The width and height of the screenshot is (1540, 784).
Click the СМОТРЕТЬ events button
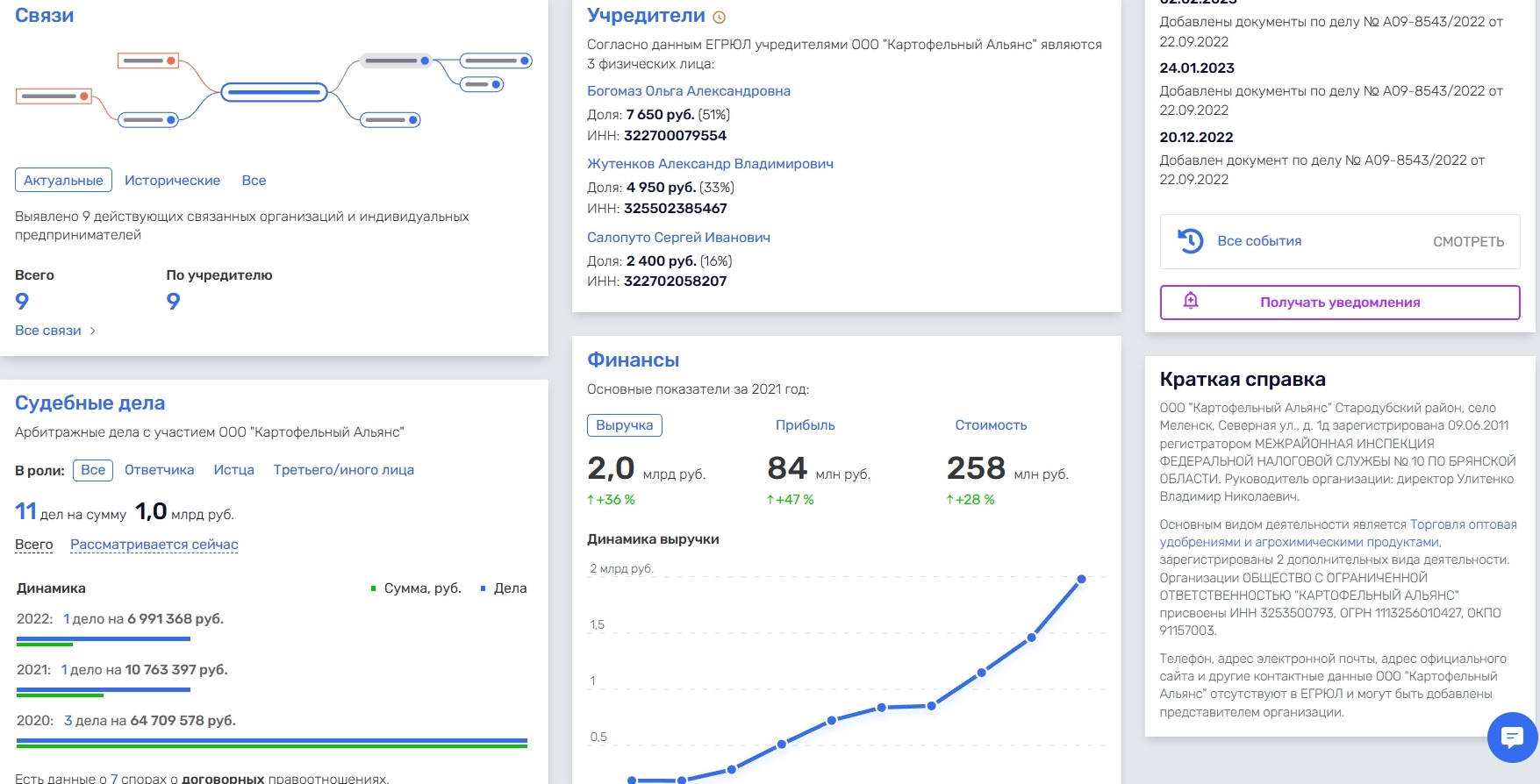[x=1468, y=241]
